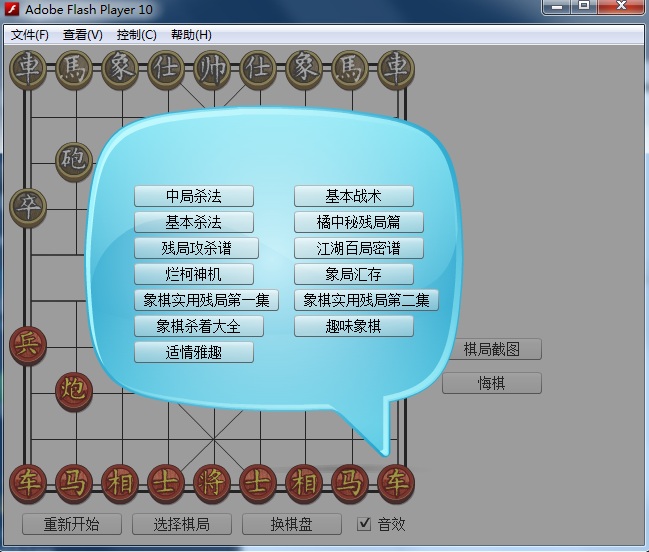The image size is (649, 552).
Task: Pick the black 馬 horse next to the right chariot
Action: [350, 70]
